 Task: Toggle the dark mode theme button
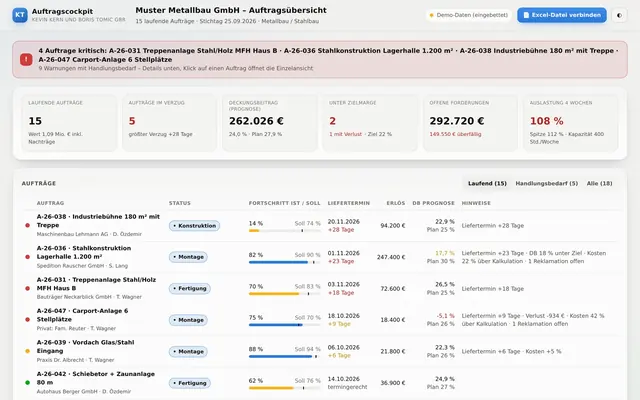point(619,15)
